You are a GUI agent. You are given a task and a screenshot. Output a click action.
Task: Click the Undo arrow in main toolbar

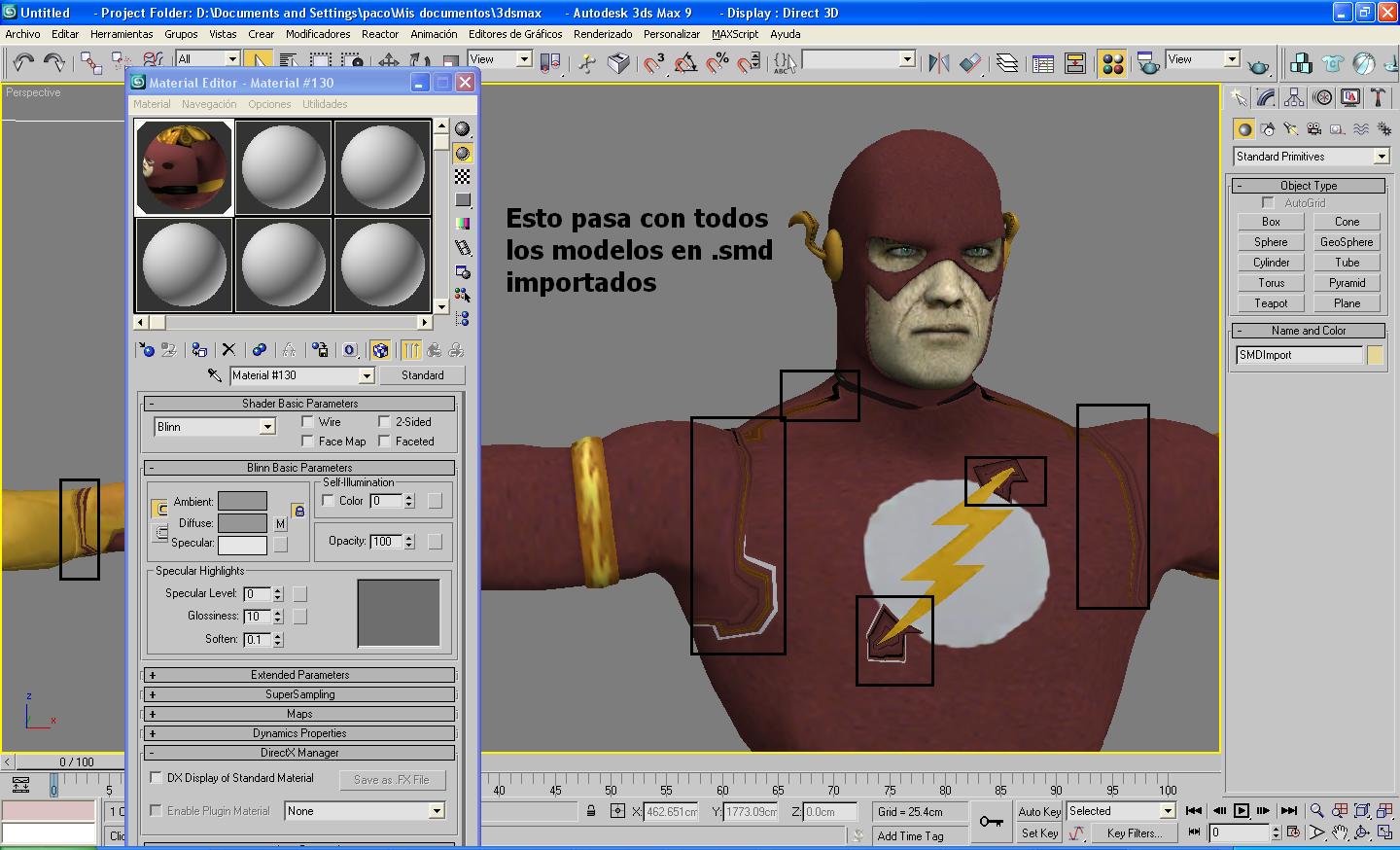23,62
